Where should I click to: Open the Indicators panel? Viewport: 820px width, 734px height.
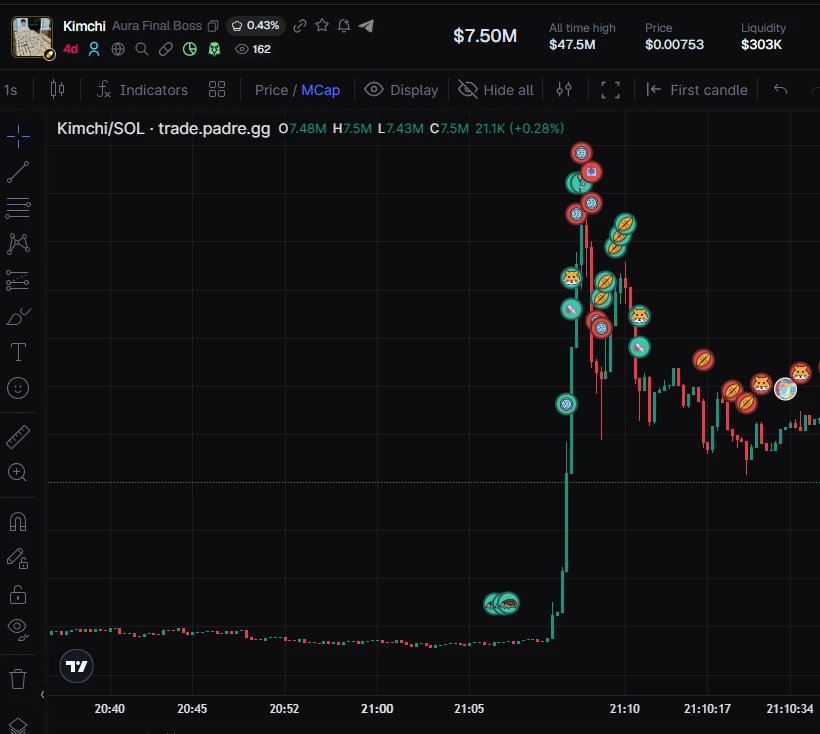pos(142,90)
